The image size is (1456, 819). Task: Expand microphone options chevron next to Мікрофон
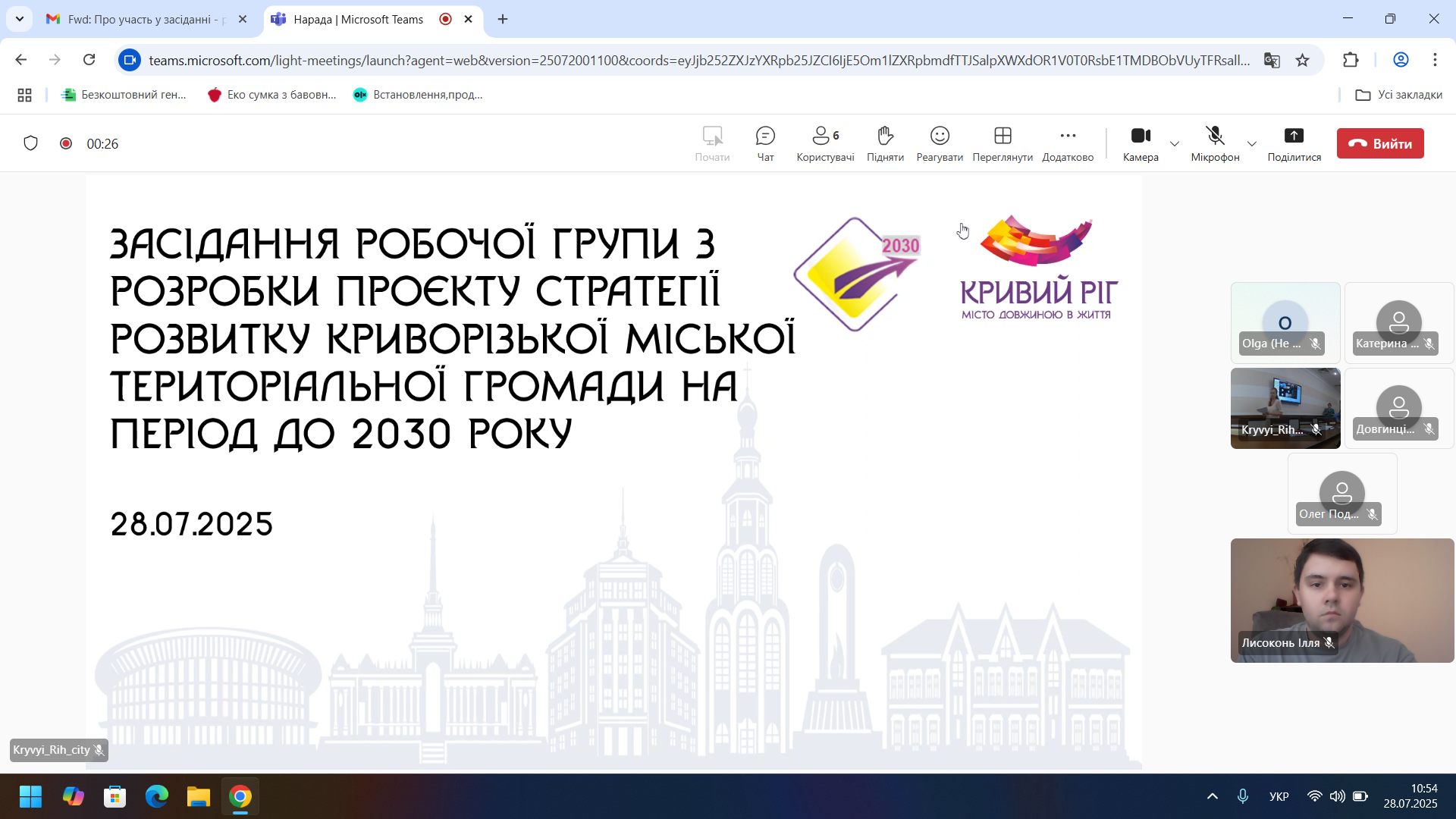pyautogui.click(x=1252, y=143)
